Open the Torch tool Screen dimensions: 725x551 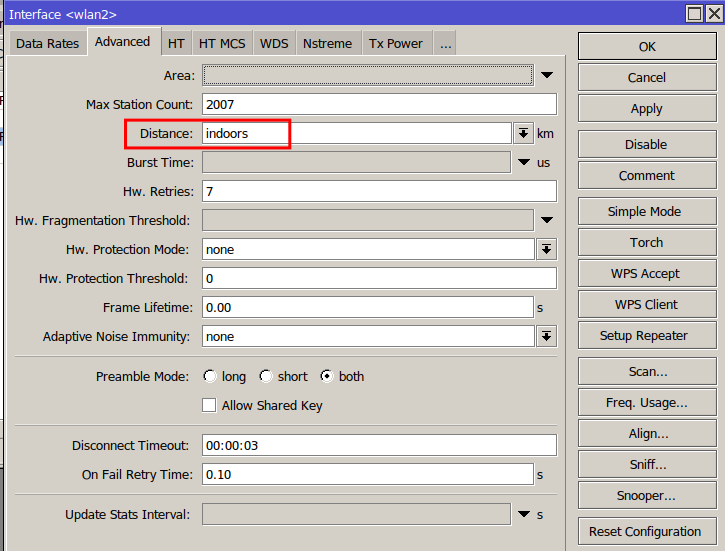coord(646,242)
